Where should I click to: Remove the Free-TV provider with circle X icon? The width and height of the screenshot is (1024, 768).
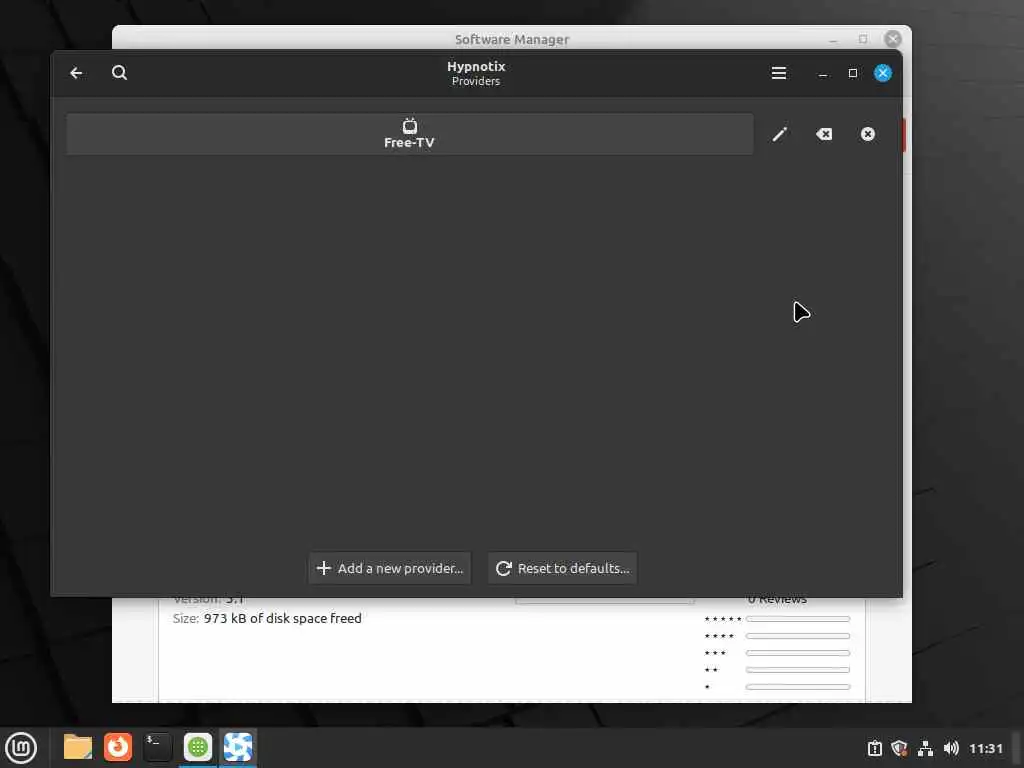(x=868, y=135)
